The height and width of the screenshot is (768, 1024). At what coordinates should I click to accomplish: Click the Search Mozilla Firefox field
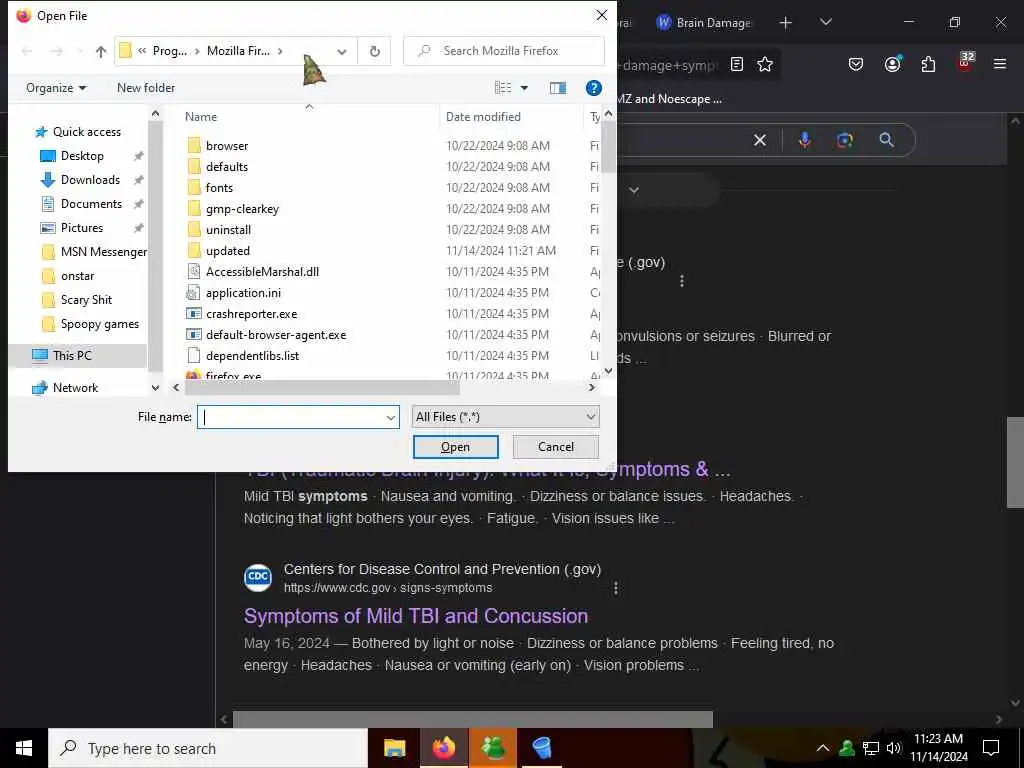click(504, 51)
